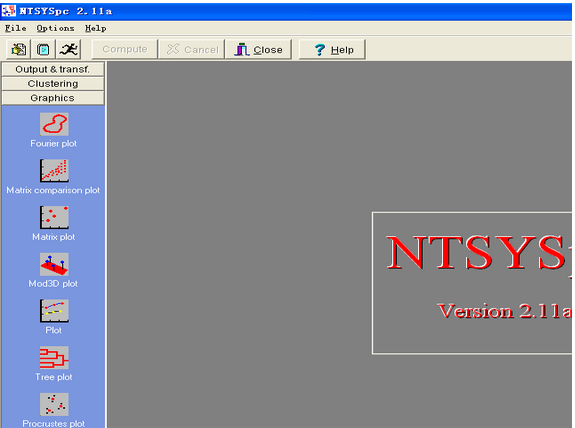Open the Help menu in menu bar

pyautogui.click(x=96, y=28)
